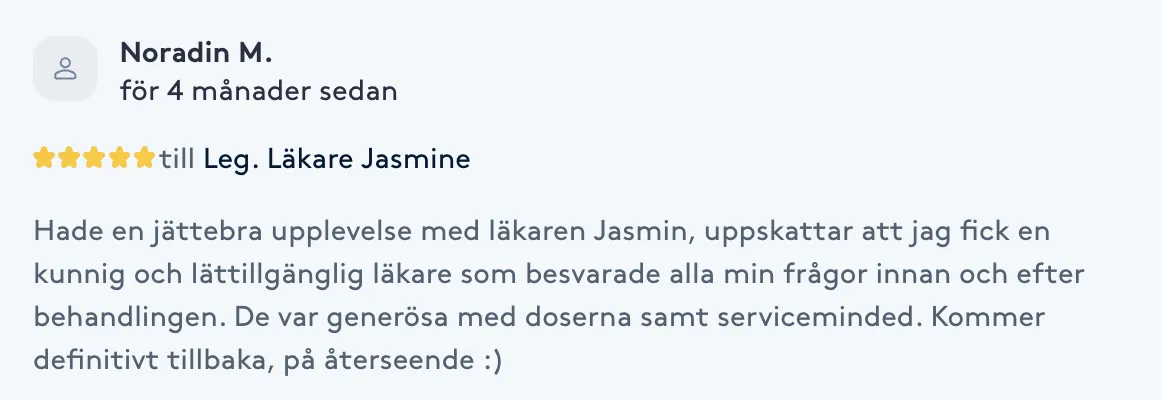Open the Leg. Läkare Jasmine link
Screen dimensions: 1162x400
coord(337,159)
